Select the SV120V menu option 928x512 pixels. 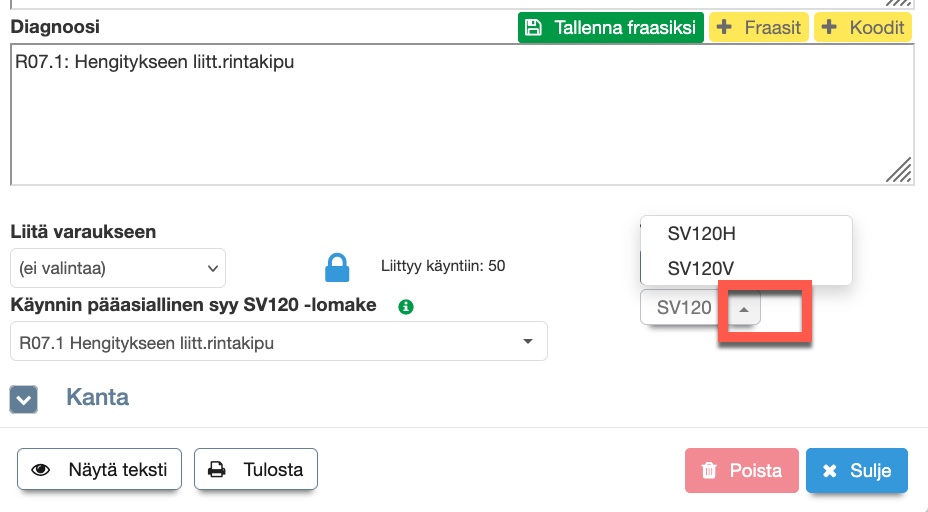click(702, 268)
